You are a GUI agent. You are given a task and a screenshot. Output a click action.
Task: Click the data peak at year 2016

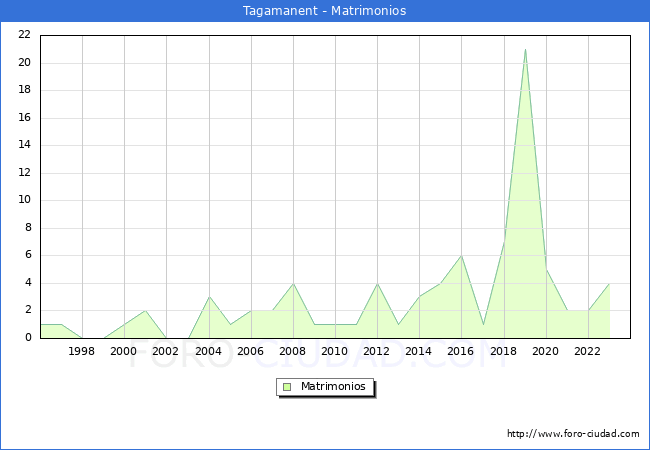(461, 256)
